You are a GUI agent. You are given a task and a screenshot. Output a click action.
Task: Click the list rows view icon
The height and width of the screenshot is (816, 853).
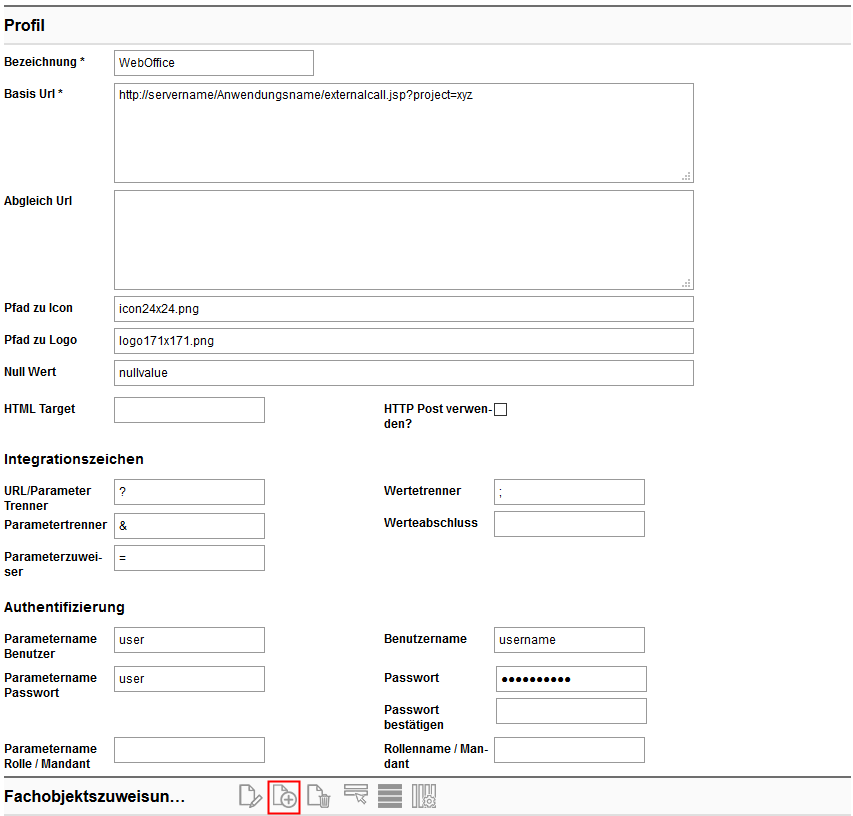pos(390,796)
